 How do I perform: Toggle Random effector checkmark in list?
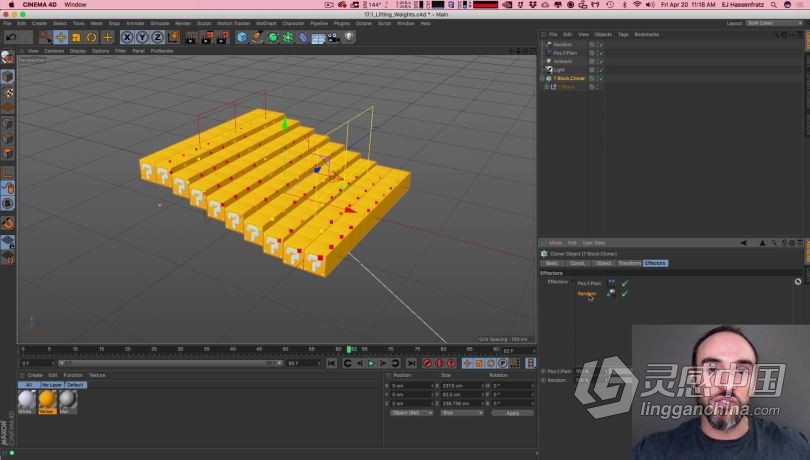(625, 294)
